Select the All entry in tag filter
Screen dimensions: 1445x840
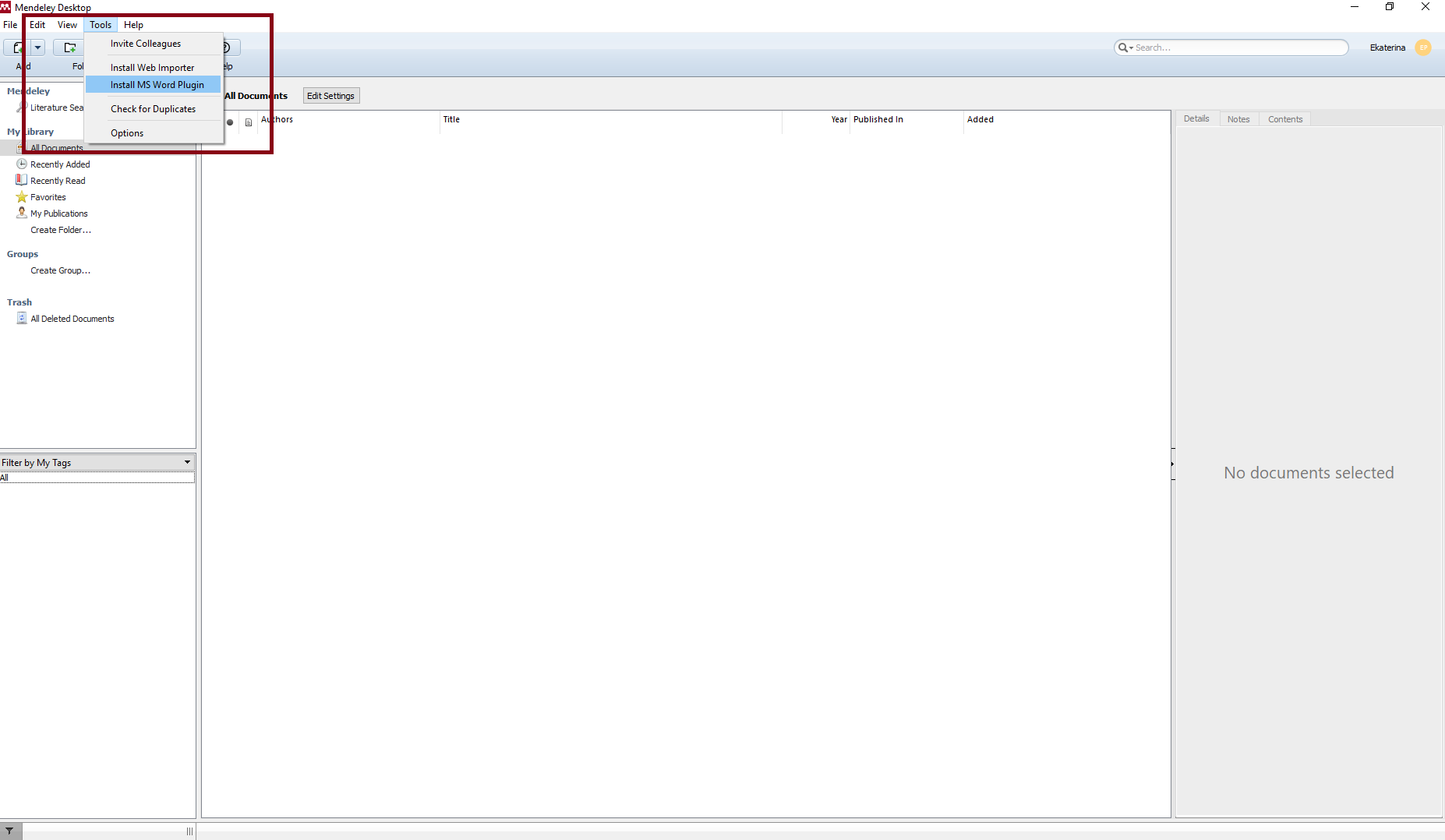[x=97, y=477]
